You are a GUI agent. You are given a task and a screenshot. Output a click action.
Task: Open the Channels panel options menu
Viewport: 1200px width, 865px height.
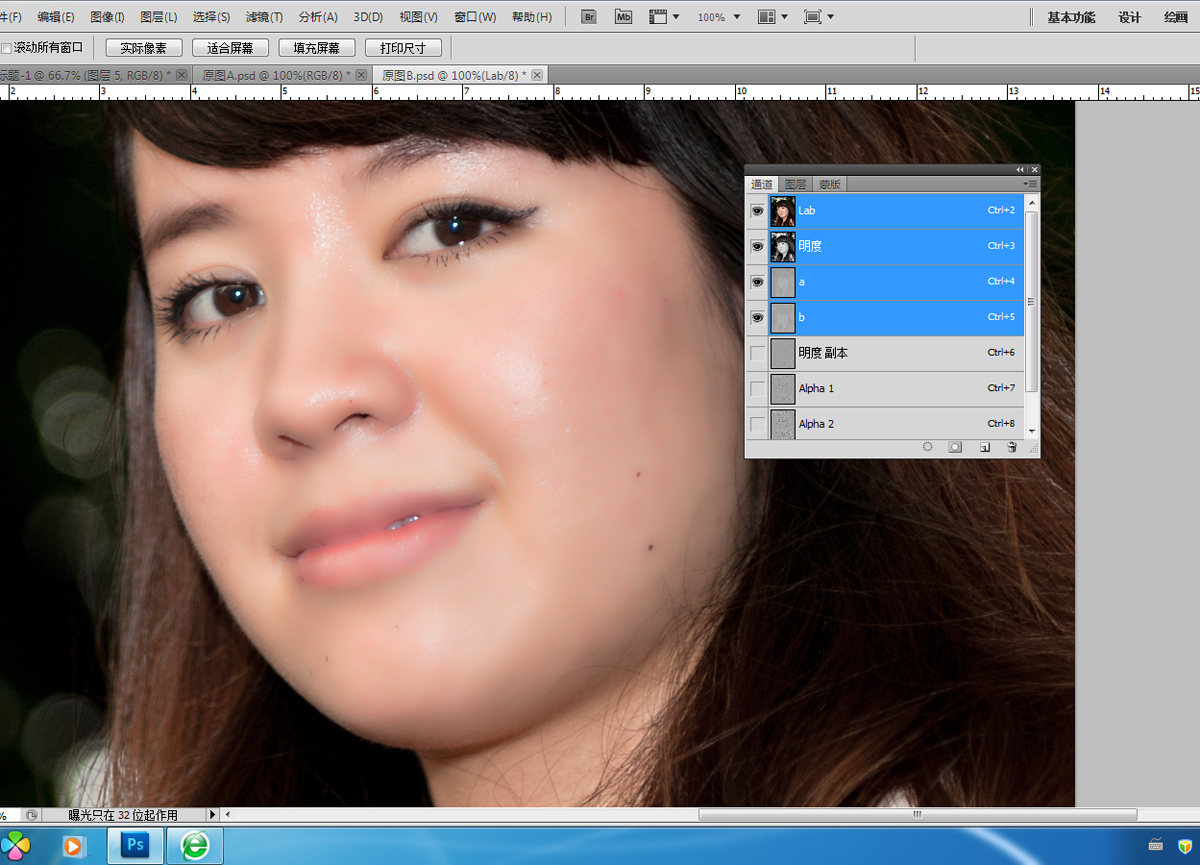[x=1031, y=184]
